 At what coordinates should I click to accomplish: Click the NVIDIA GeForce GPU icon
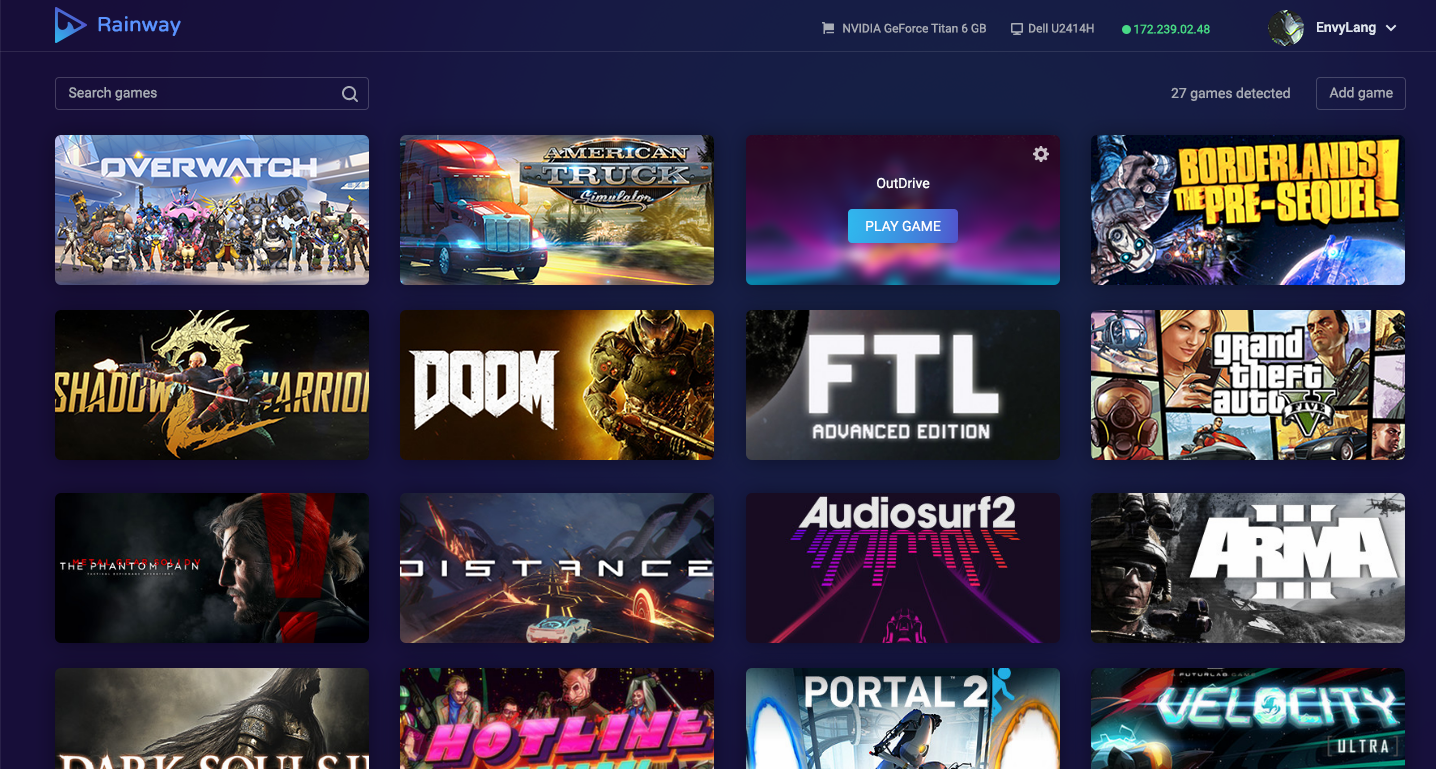(x=827, y=29)
